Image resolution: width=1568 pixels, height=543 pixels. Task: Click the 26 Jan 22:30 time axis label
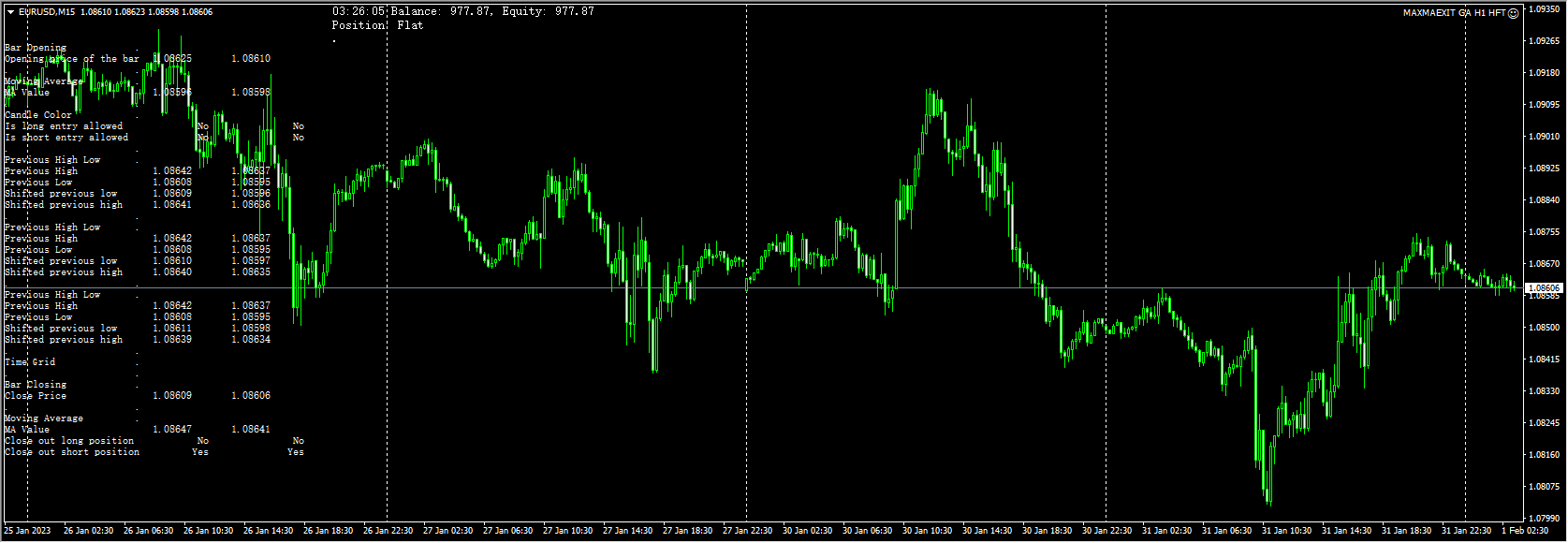388,531
